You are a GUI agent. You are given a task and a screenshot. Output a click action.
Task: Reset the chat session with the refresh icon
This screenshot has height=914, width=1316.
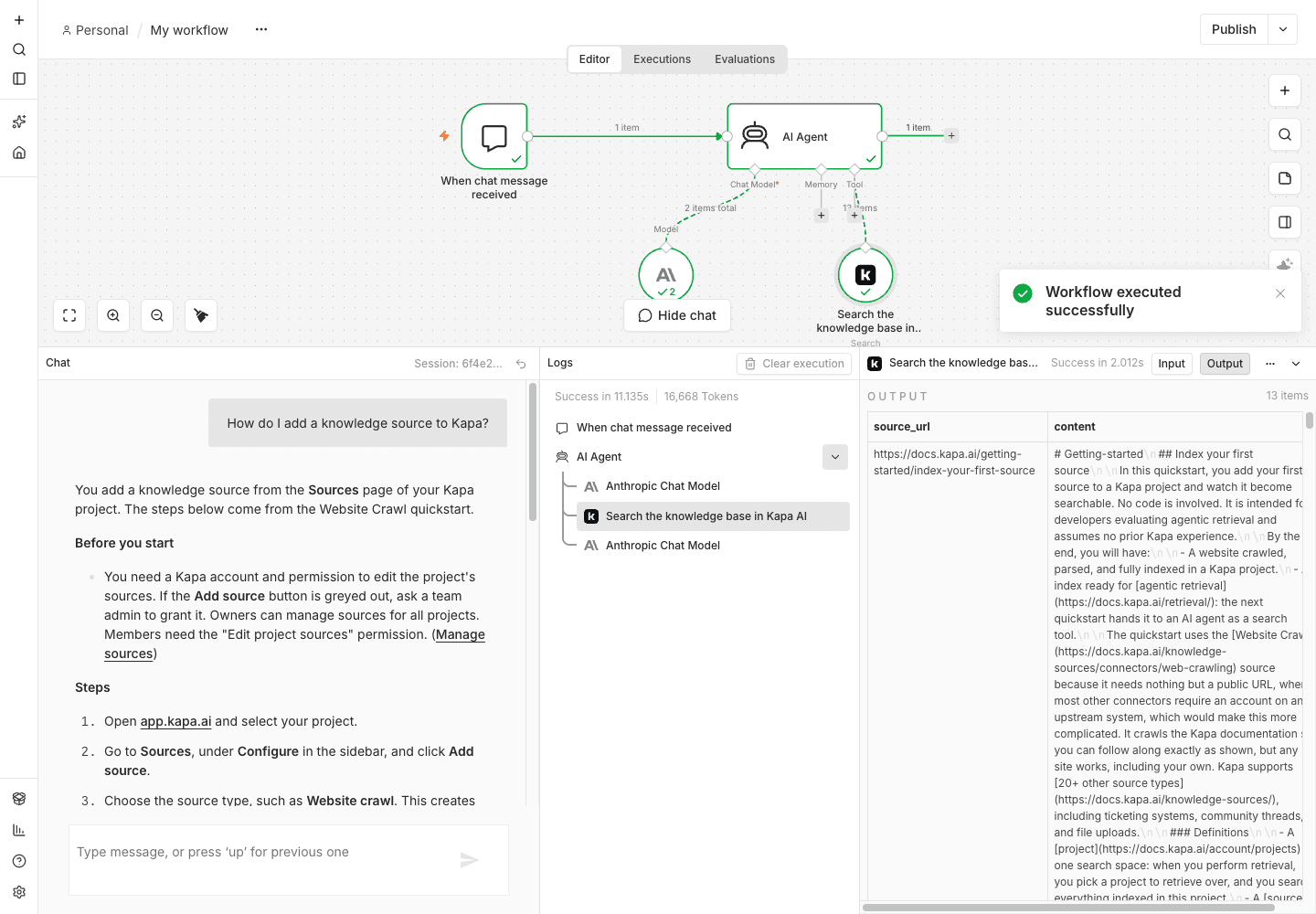click(521, 364)
